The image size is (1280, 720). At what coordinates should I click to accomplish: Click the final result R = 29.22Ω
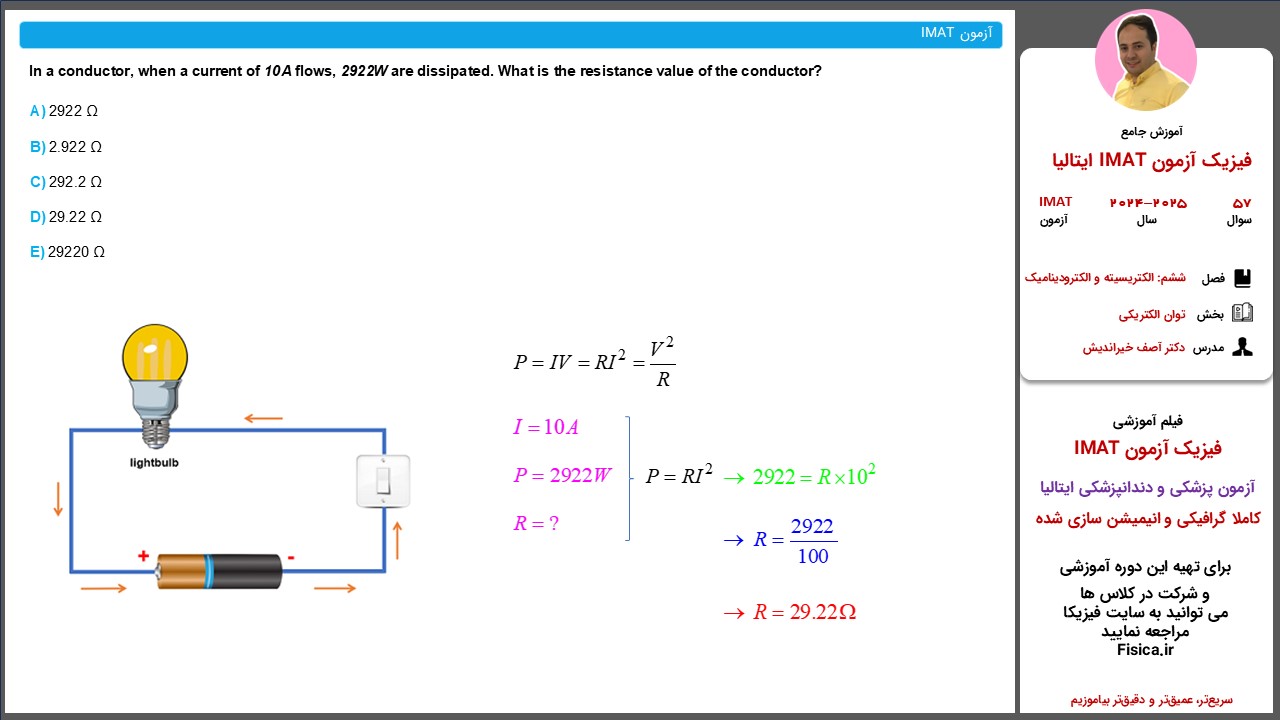coord(804,612)
